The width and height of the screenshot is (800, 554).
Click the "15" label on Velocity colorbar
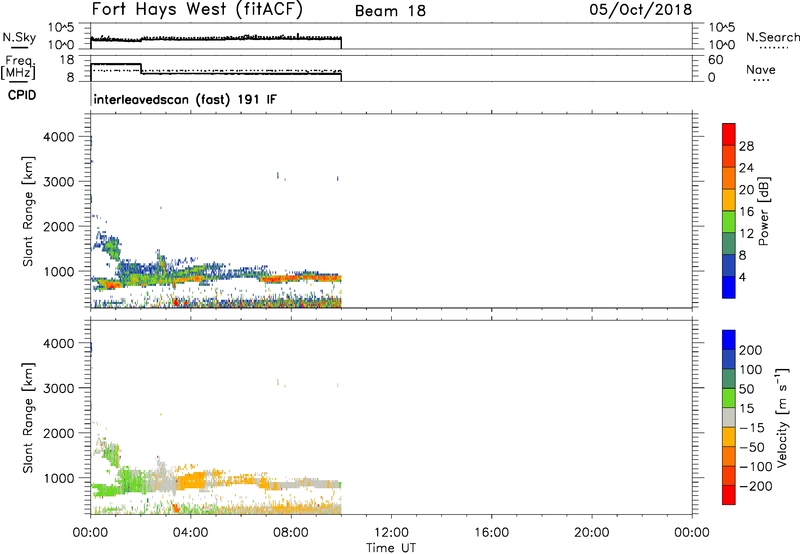(x=746, y=408)
